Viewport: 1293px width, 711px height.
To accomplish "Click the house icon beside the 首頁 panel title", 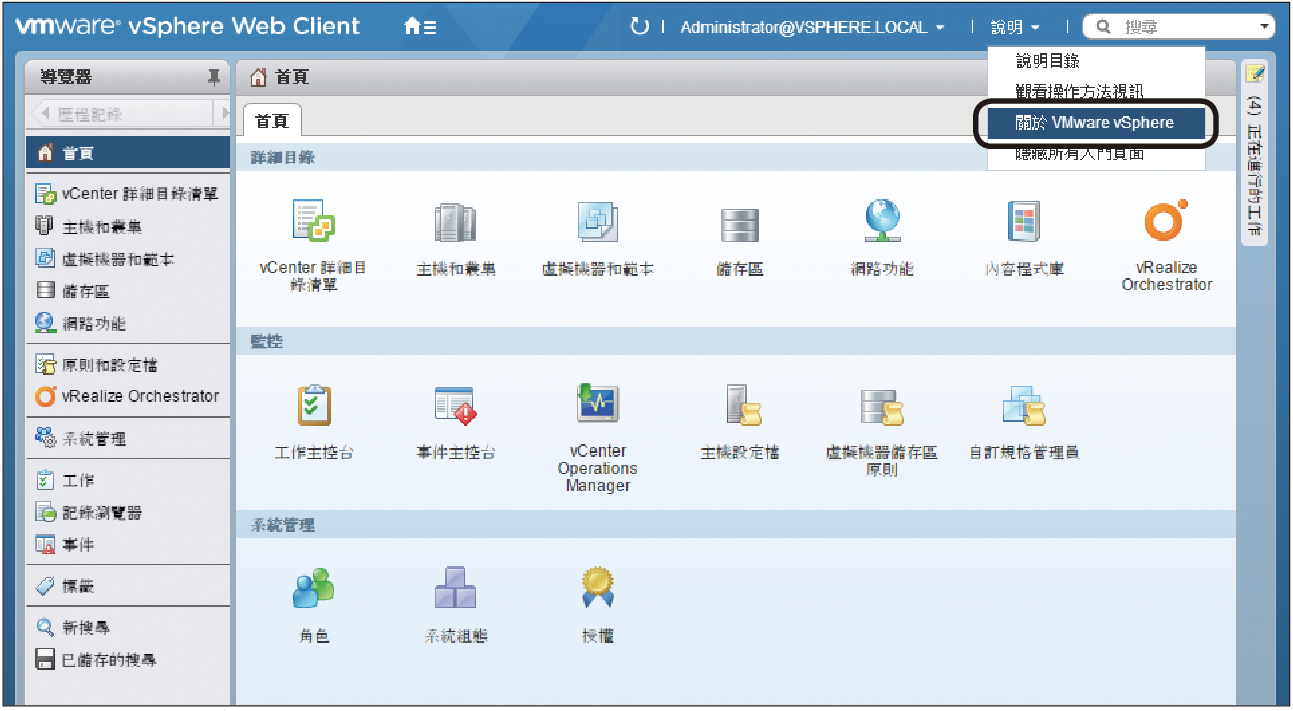I will click(x=258, y=77).
